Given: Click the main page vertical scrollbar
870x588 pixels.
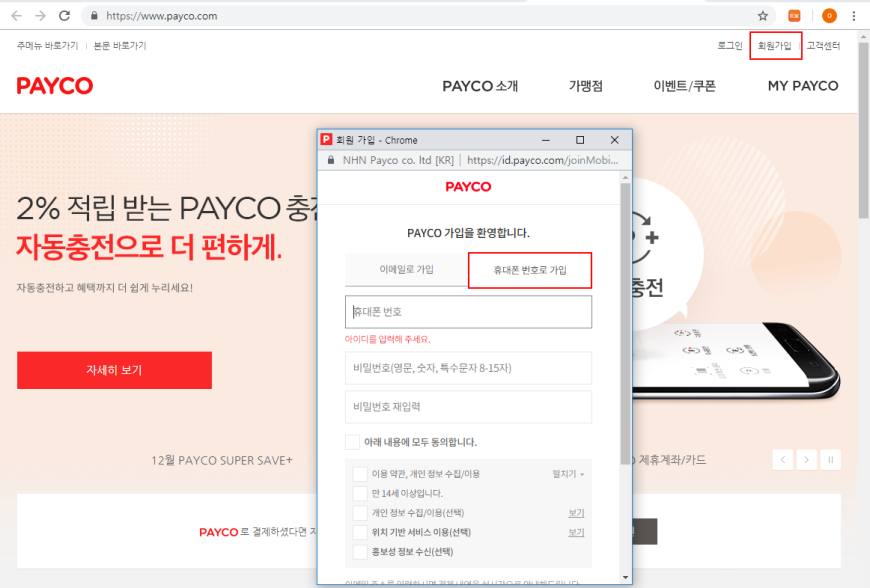Looking at the screenshot, I should (x=864, y=130).
